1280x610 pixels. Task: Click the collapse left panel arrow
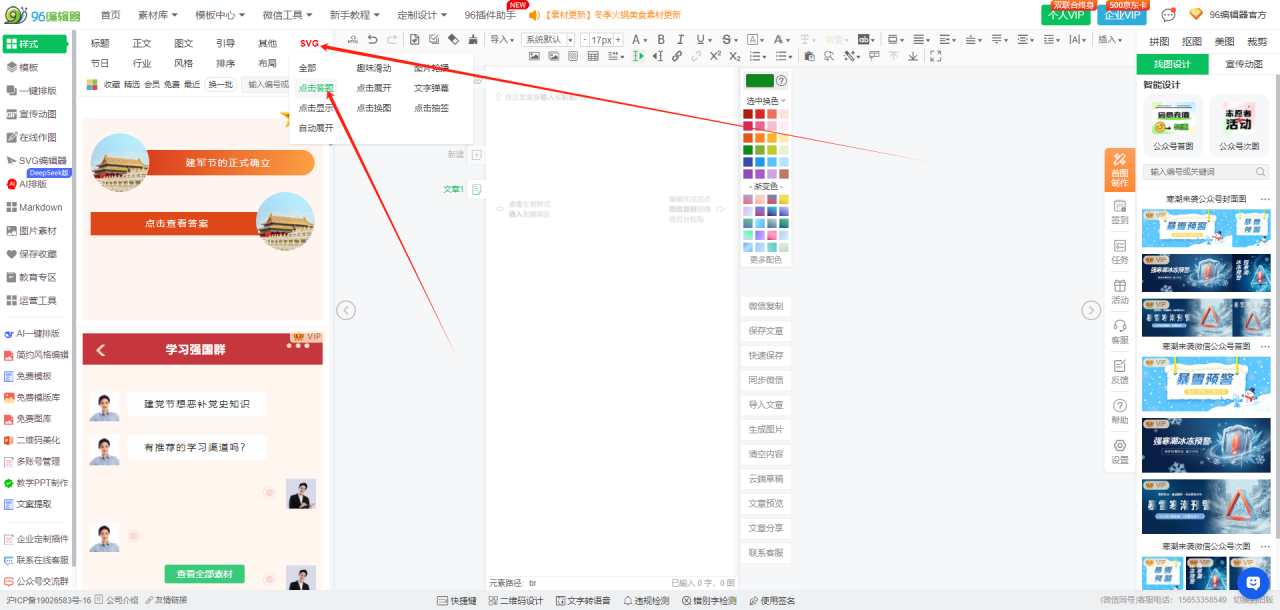346,310
